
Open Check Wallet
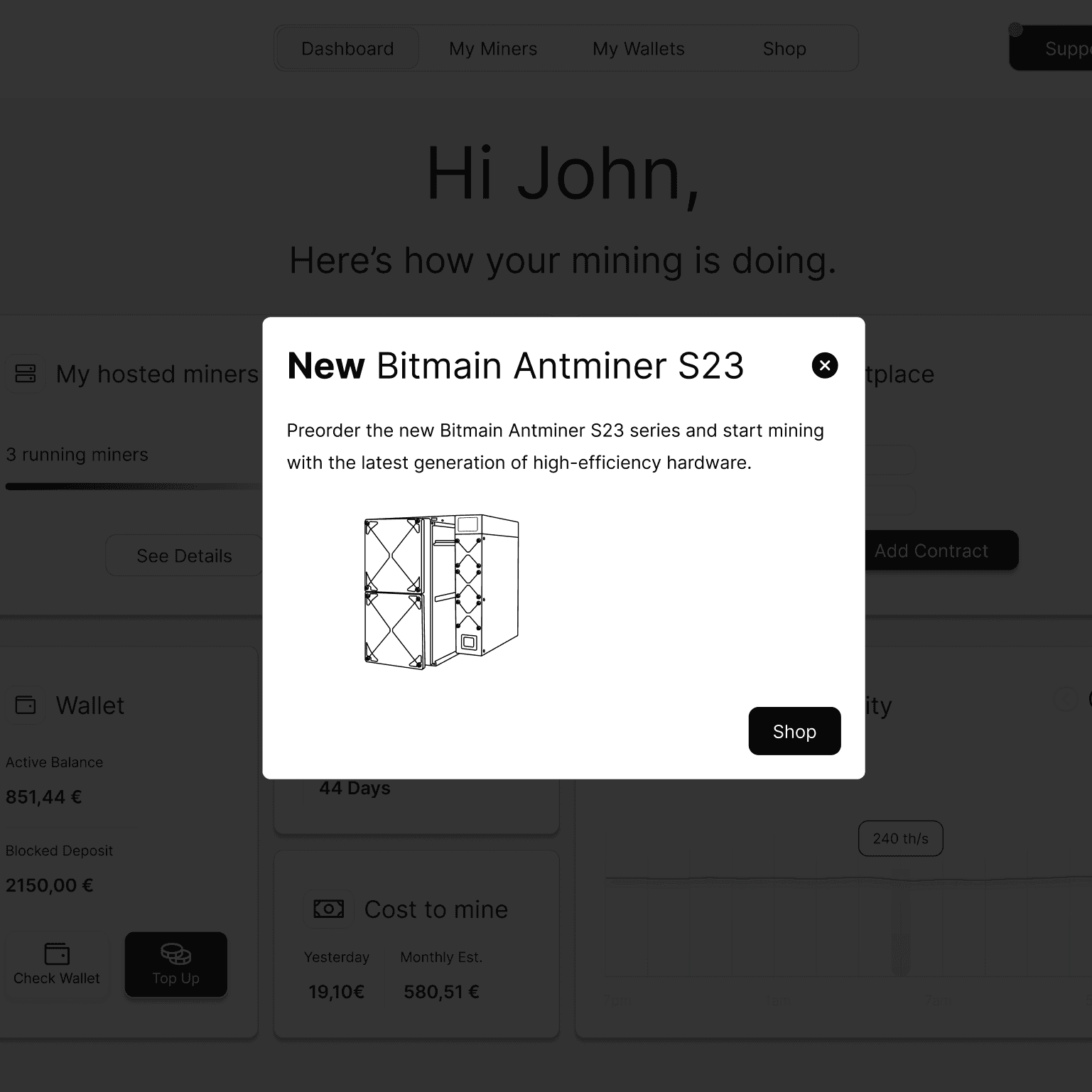point(57,965)
